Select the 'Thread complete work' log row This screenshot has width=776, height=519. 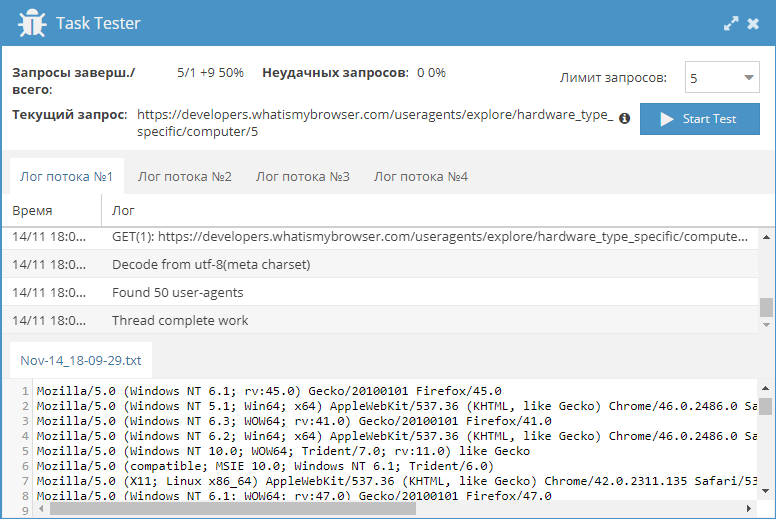pyautogui.click(x=380, y=320)
